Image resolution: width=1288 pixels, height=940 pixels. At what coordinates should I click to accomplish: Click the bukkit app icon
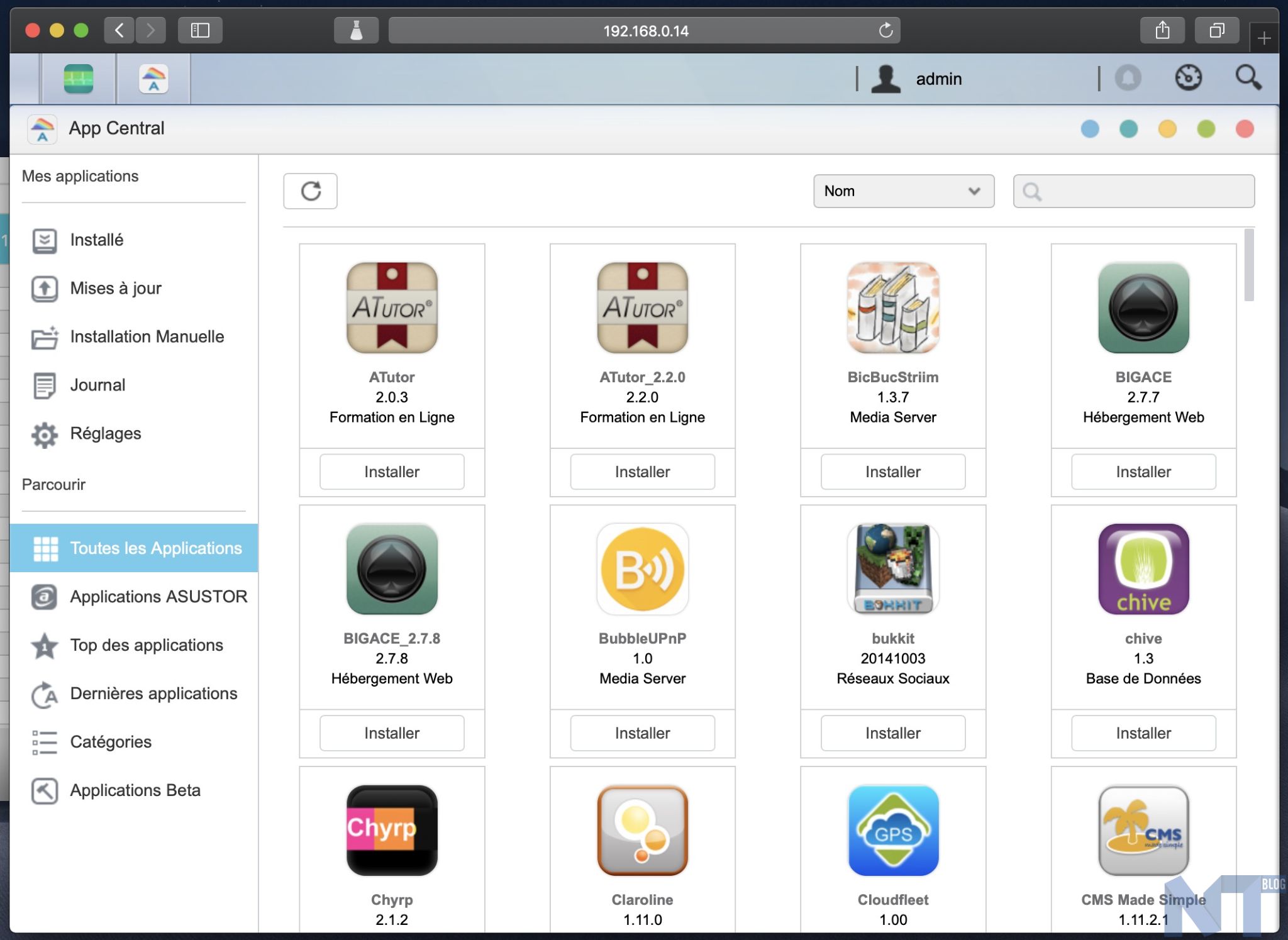892,569
